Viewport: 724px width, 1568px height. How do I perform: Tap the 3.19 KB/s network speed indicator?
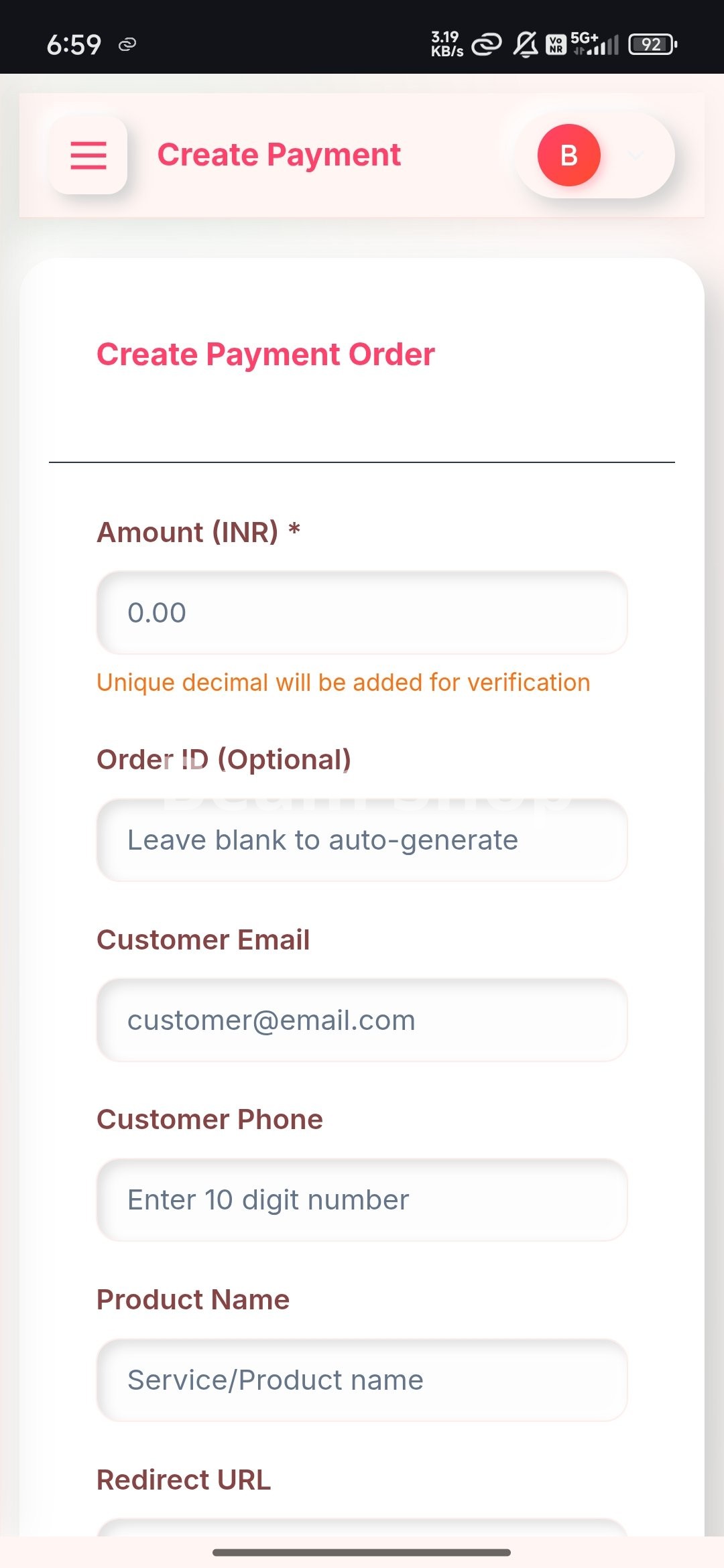446,44
